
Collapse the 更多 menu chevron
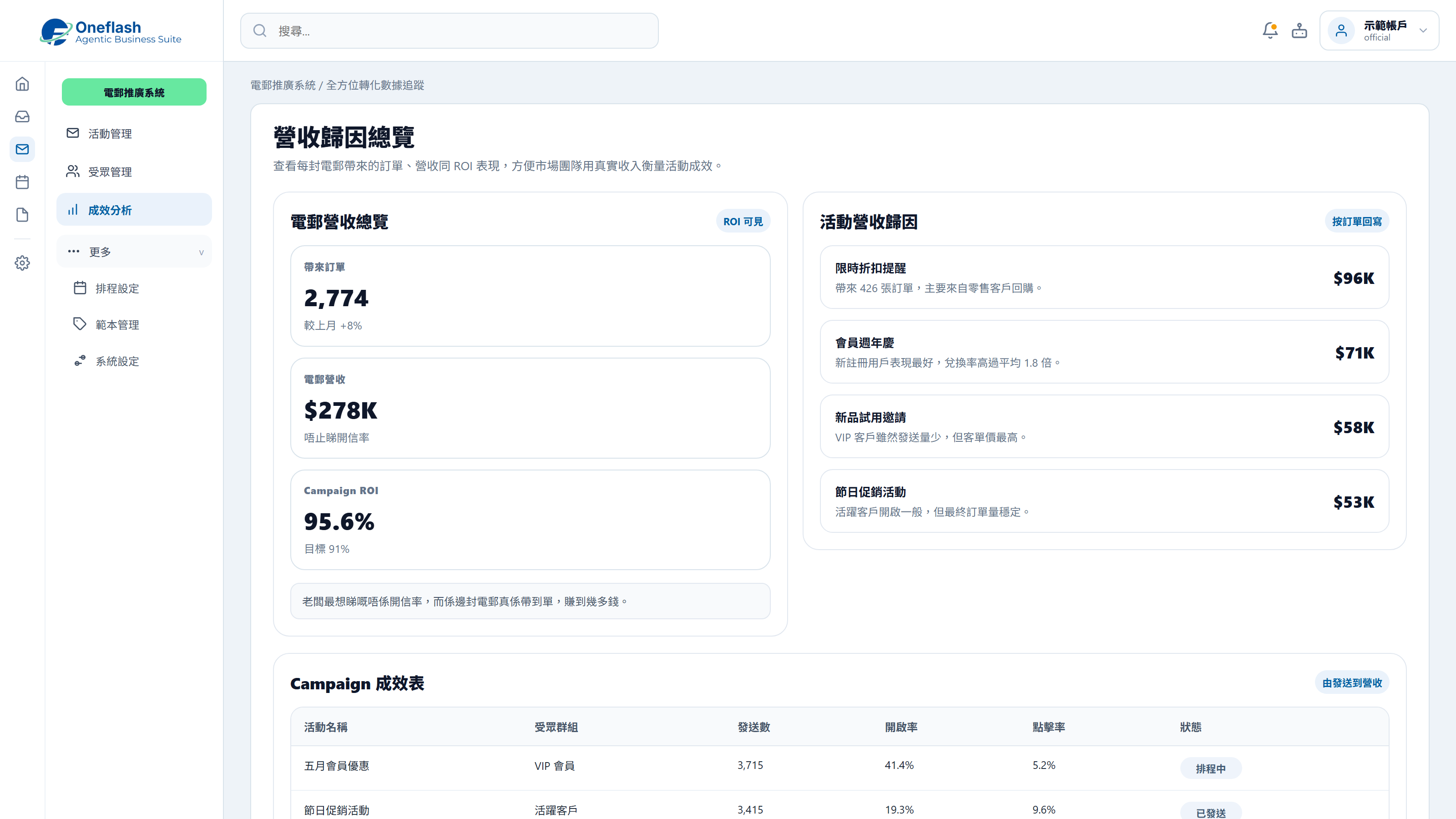[201, 252]
